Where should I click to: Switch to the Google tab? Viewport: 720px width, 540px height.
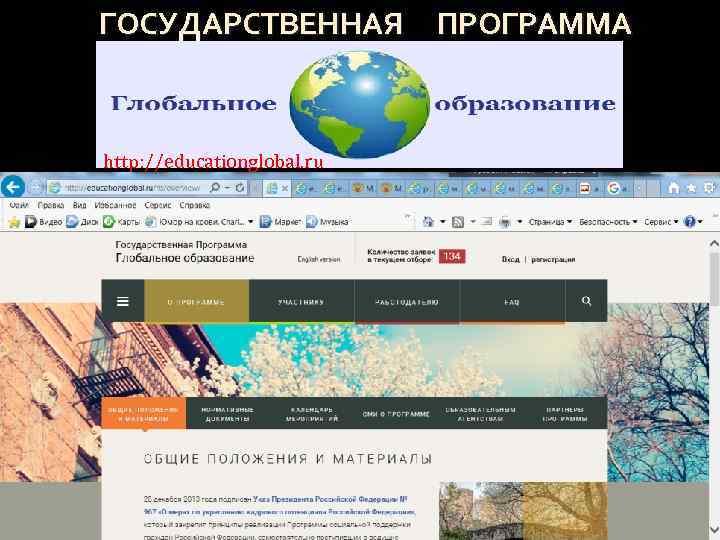coord(618,188)
